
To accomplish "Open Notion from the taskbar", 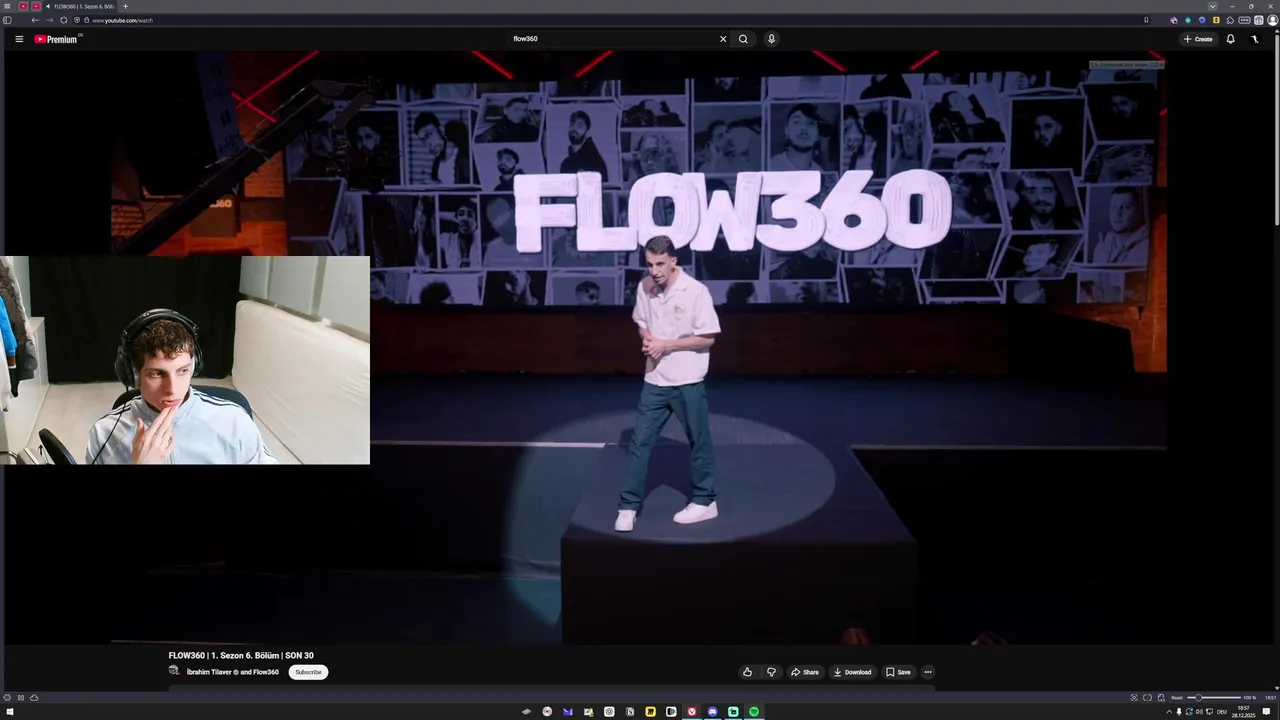I will pyautogui.click(x=630, y=711).
